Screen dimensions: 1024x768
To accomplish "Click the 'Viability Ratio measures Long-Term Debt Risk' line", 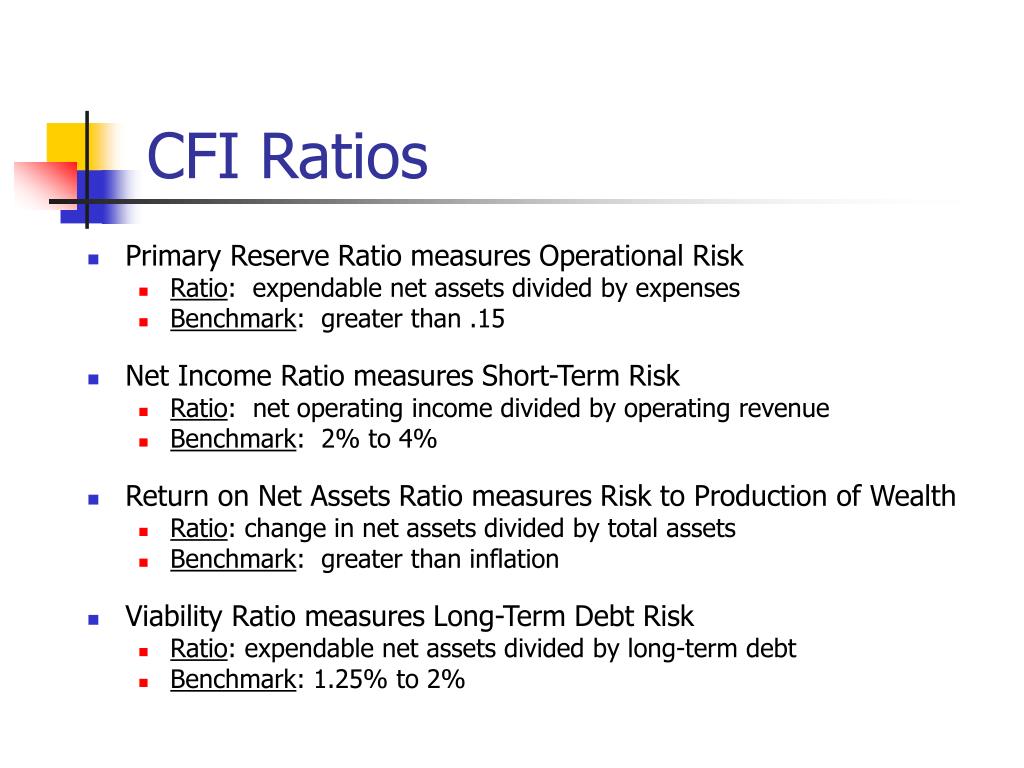I will [x=409, y=616].
